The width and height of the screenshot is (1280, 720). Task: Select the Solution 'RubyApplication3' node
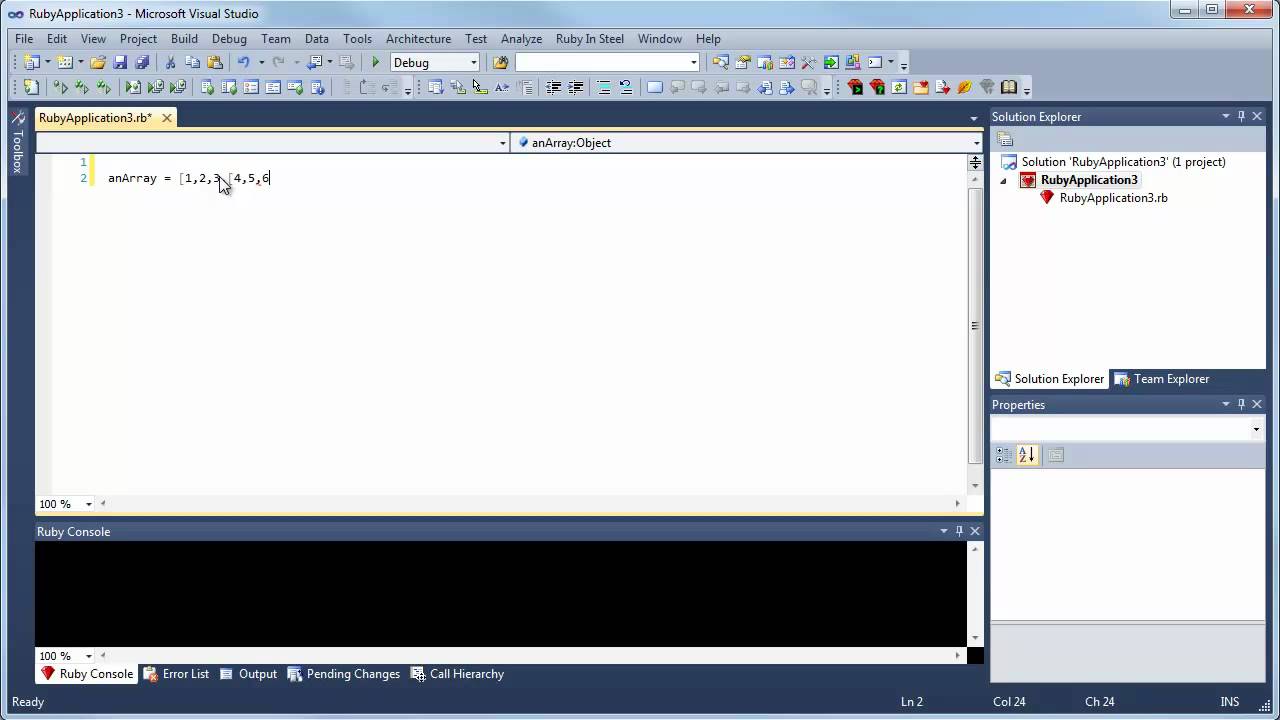(x=1123, y=162)
